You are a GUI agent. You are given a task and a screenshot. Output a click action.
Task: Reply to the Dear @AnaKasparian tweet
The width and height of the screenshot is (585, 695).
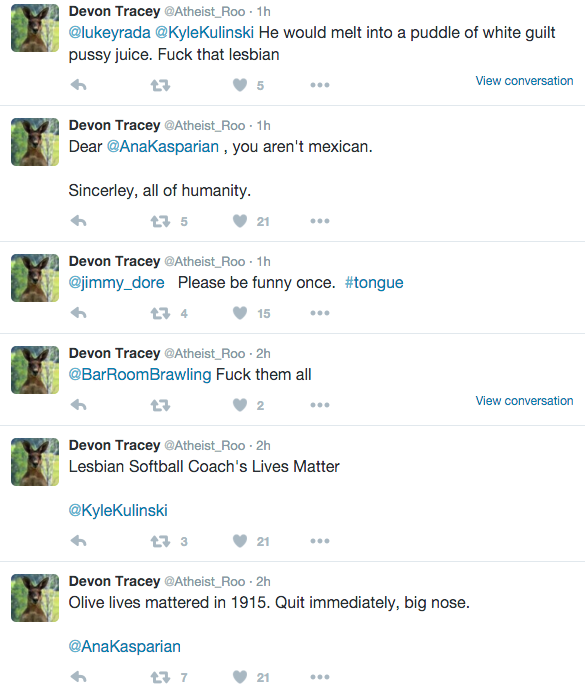78,221
